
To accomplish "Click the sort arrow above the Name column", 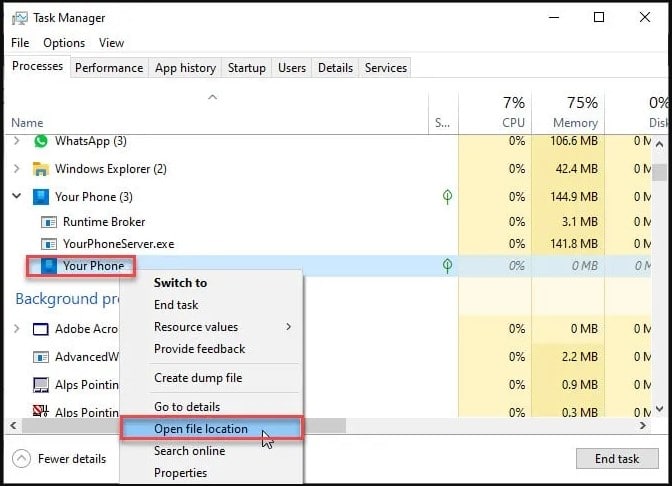I will click(212, 97).
